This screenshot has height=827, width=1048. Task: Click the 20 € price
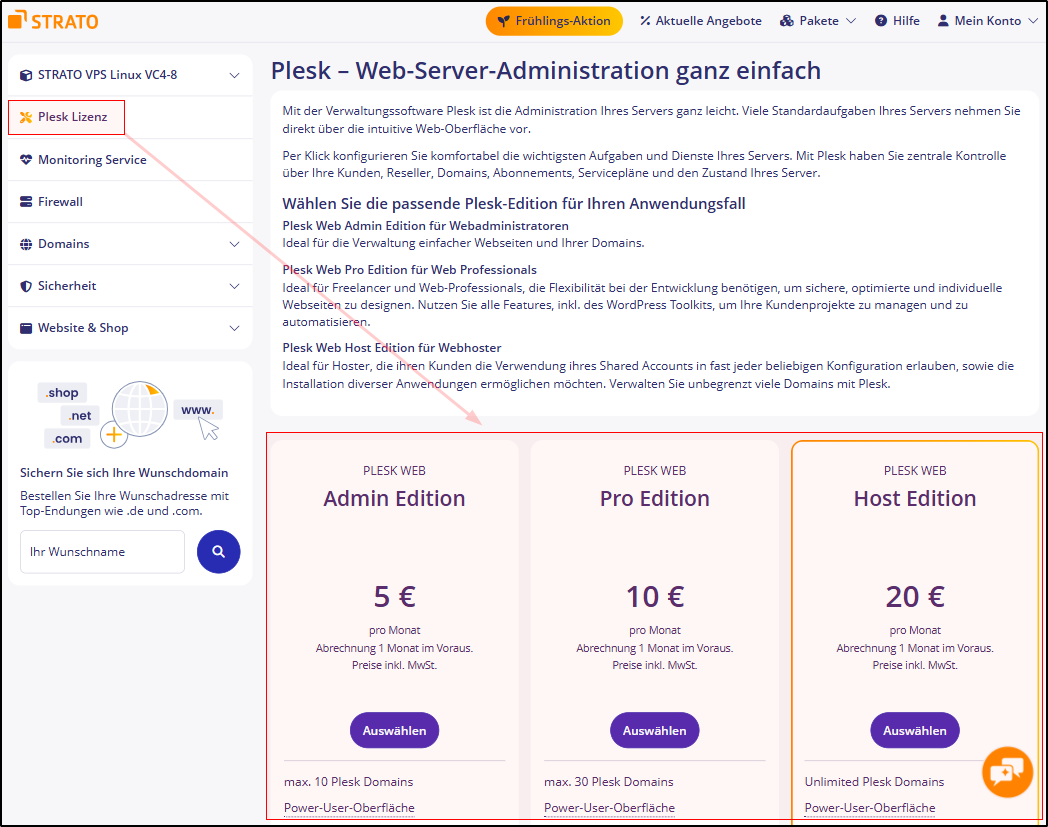coord(914,597)
